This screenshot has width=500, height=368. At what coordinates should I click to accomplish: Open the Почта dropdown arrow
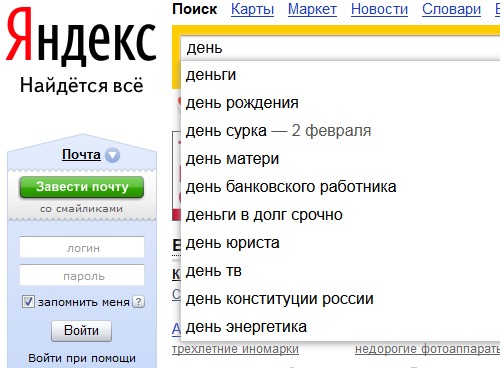(113, 155)
